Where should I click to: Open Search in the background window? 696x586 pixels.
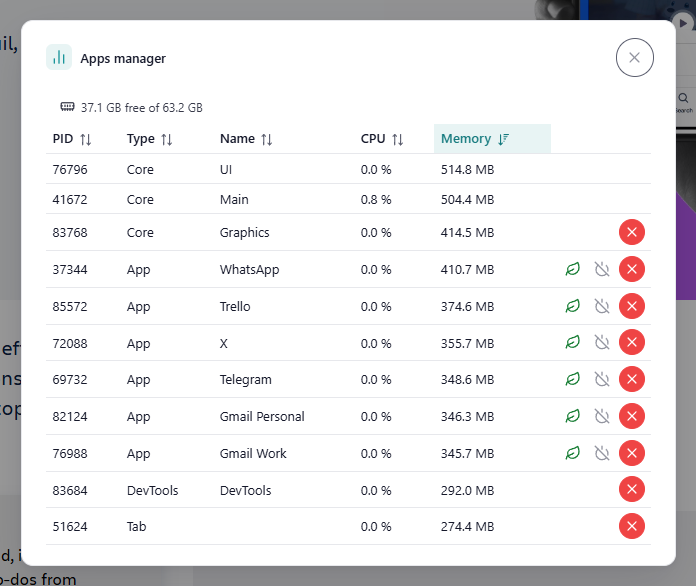[684, 102]
